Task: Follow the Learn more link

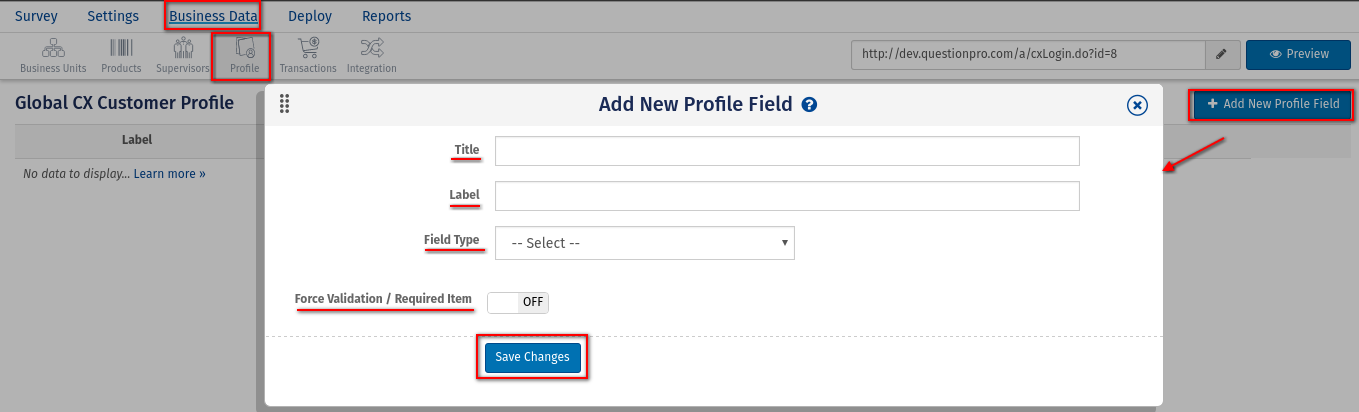Action: [x=170, y=174]
